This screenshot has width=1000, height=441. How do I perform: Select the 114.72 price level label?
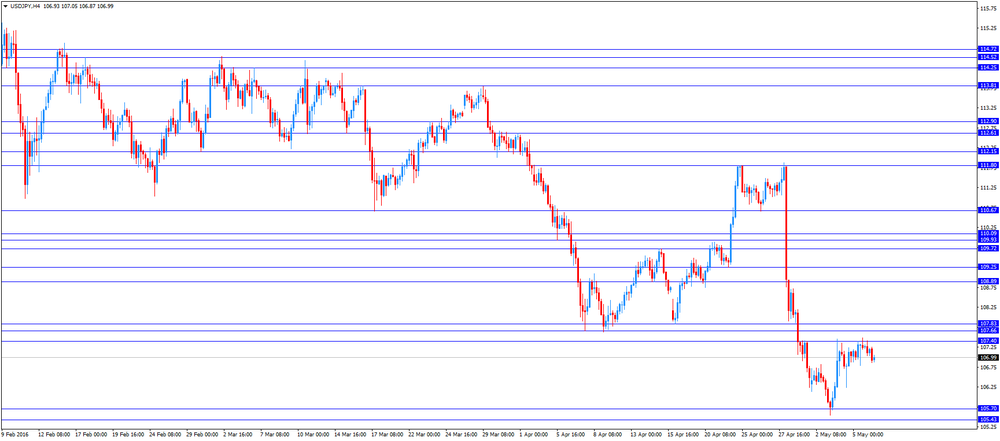988,49
